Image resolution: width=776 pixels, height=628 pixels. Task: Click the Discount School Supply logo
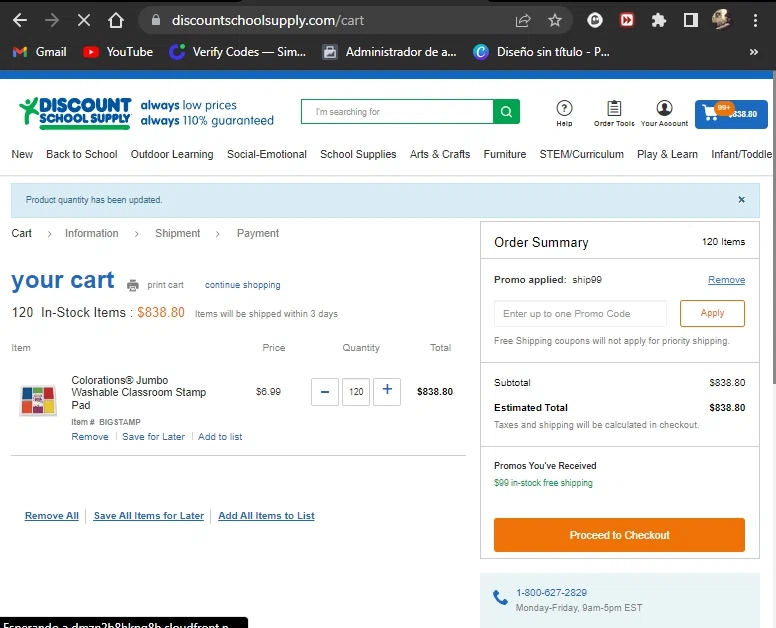click(75, 113)
